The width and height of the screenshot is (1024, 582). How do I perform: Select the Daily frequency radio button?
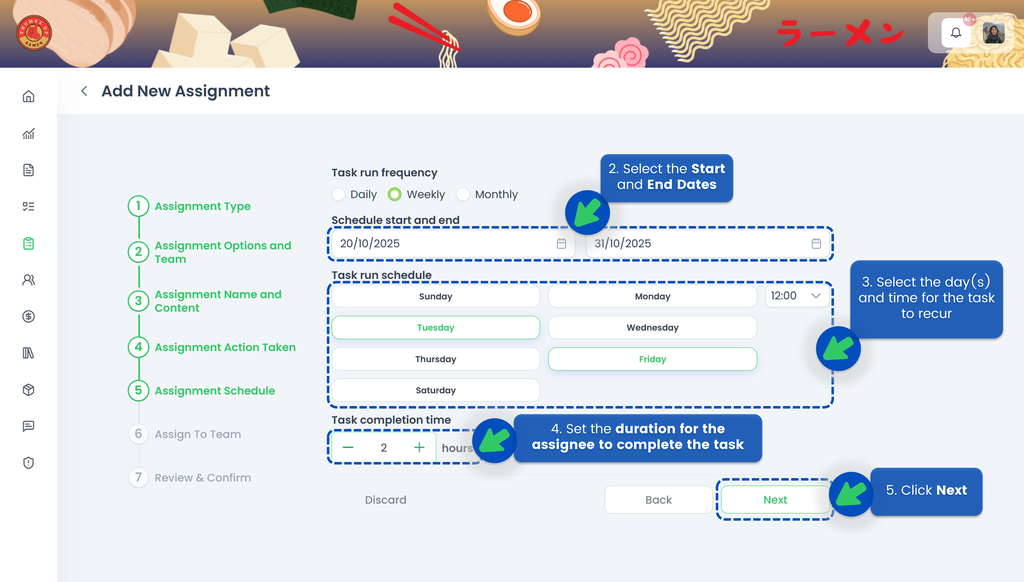point(339,195)
